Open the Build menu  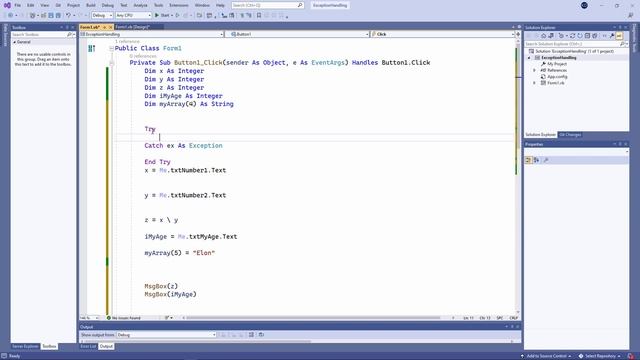tap(91, 5)
